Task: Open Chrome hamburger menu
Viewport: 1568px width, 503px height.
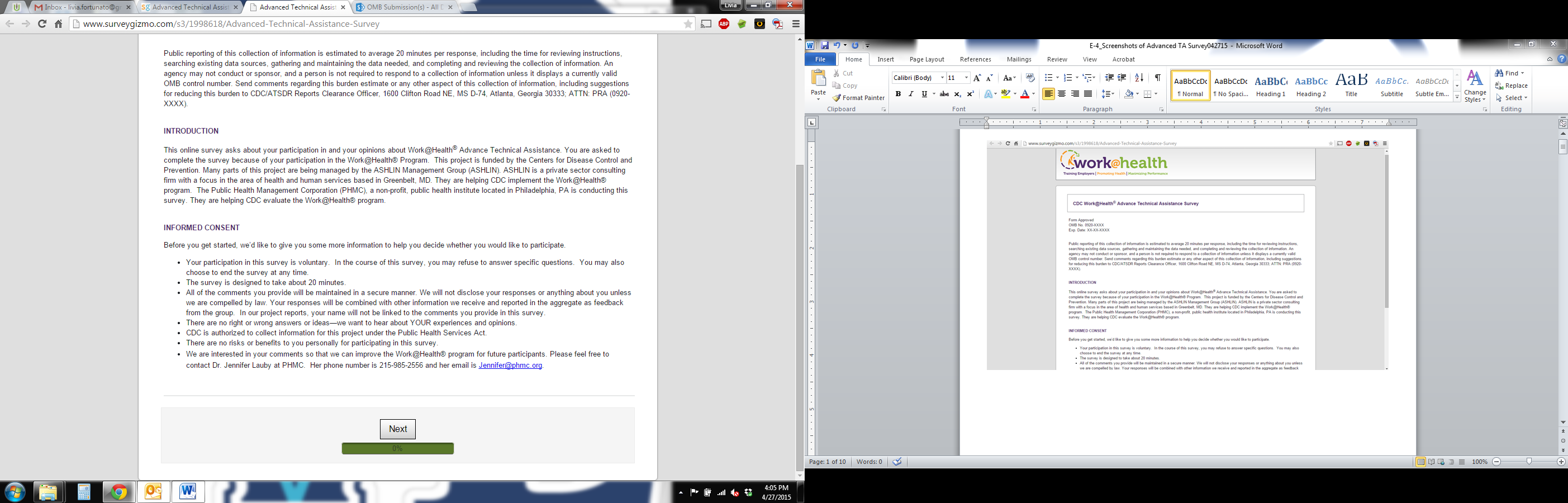Action: [796, 23]
